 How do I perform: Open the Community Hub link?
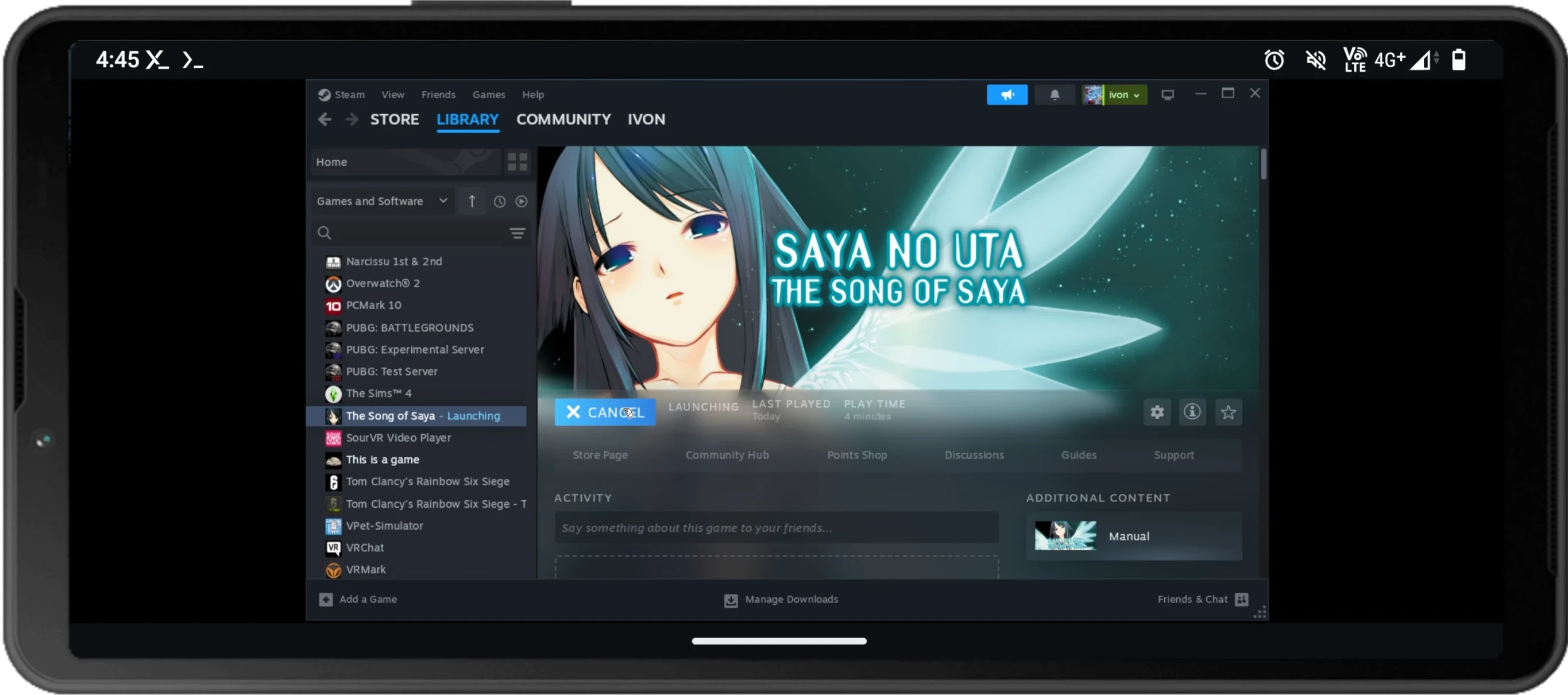coord(727,454)
